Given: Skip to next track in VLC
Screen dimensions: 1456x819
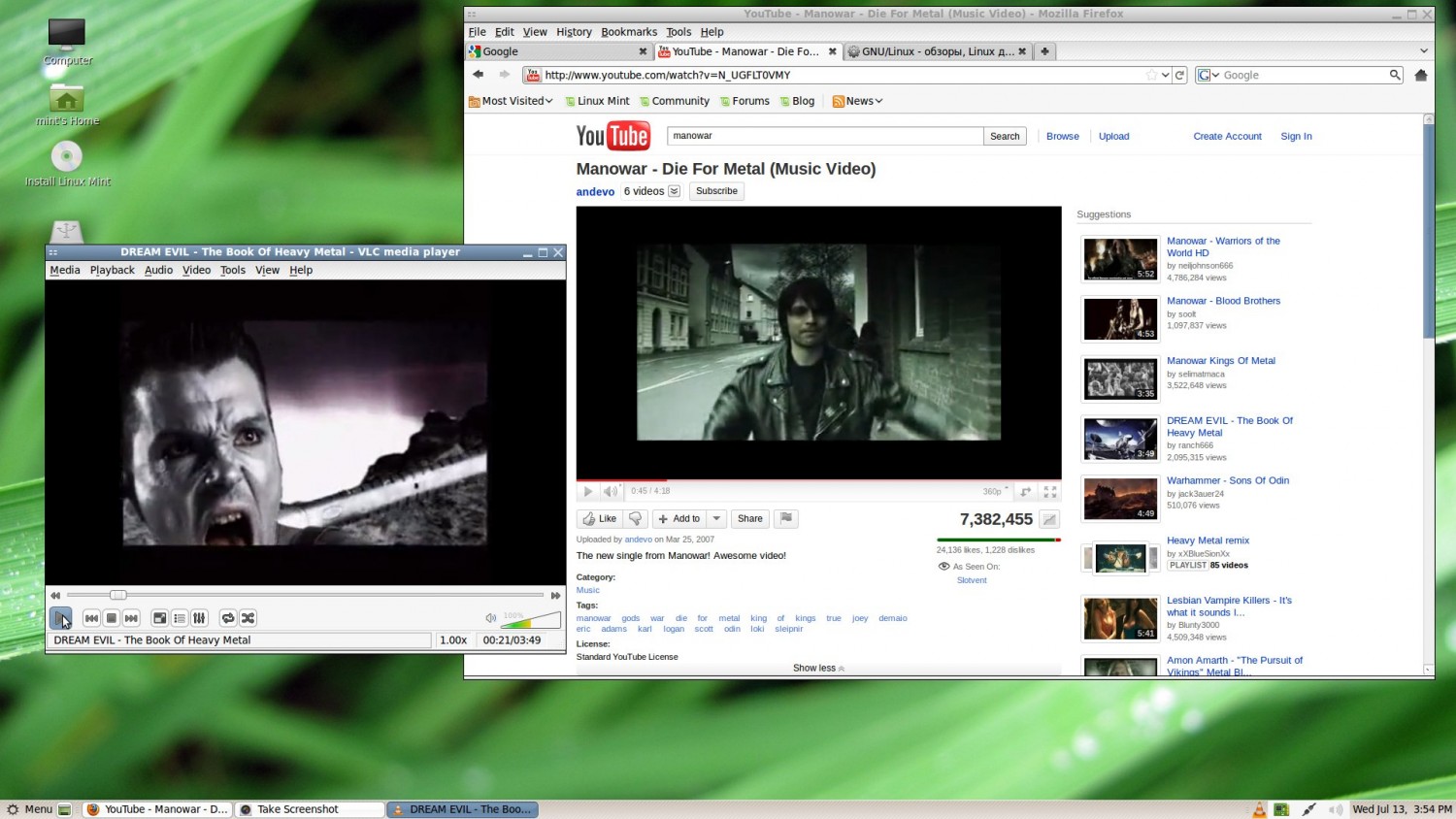Looking at the screenshot, I should 131,618.
